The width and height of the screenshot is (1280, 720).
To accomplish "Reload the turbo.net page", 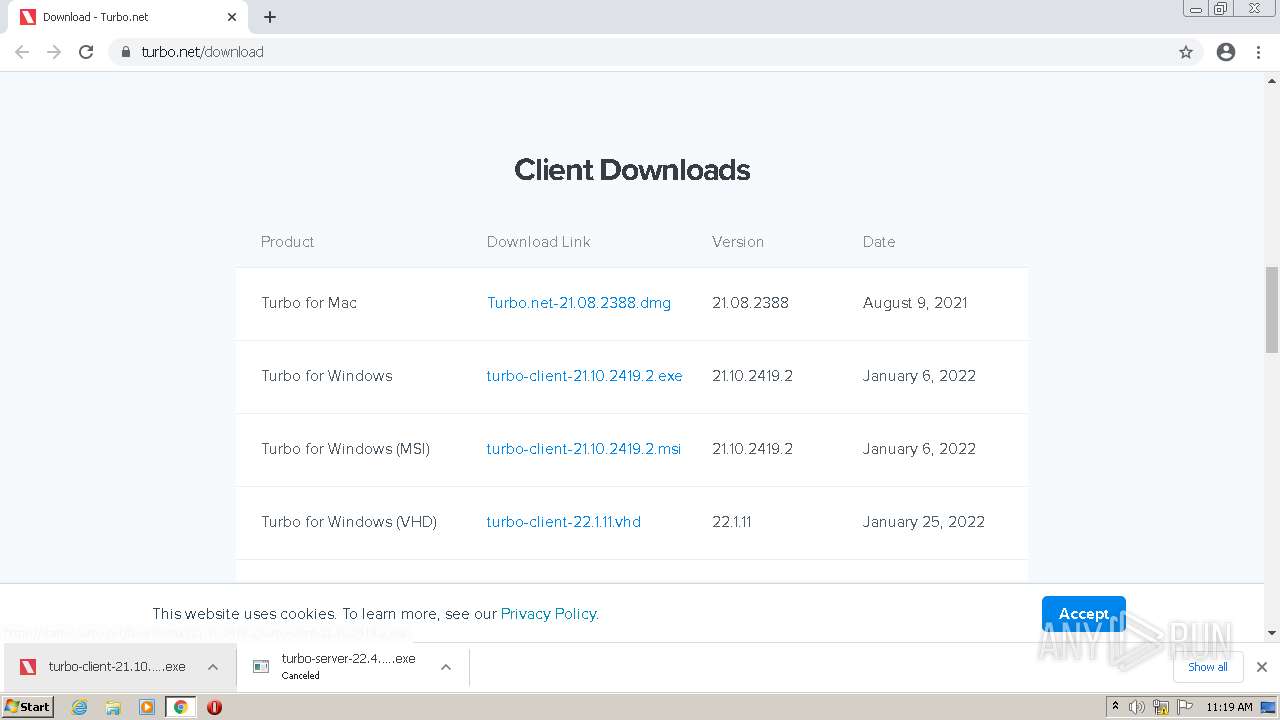I will pos(86,52).
